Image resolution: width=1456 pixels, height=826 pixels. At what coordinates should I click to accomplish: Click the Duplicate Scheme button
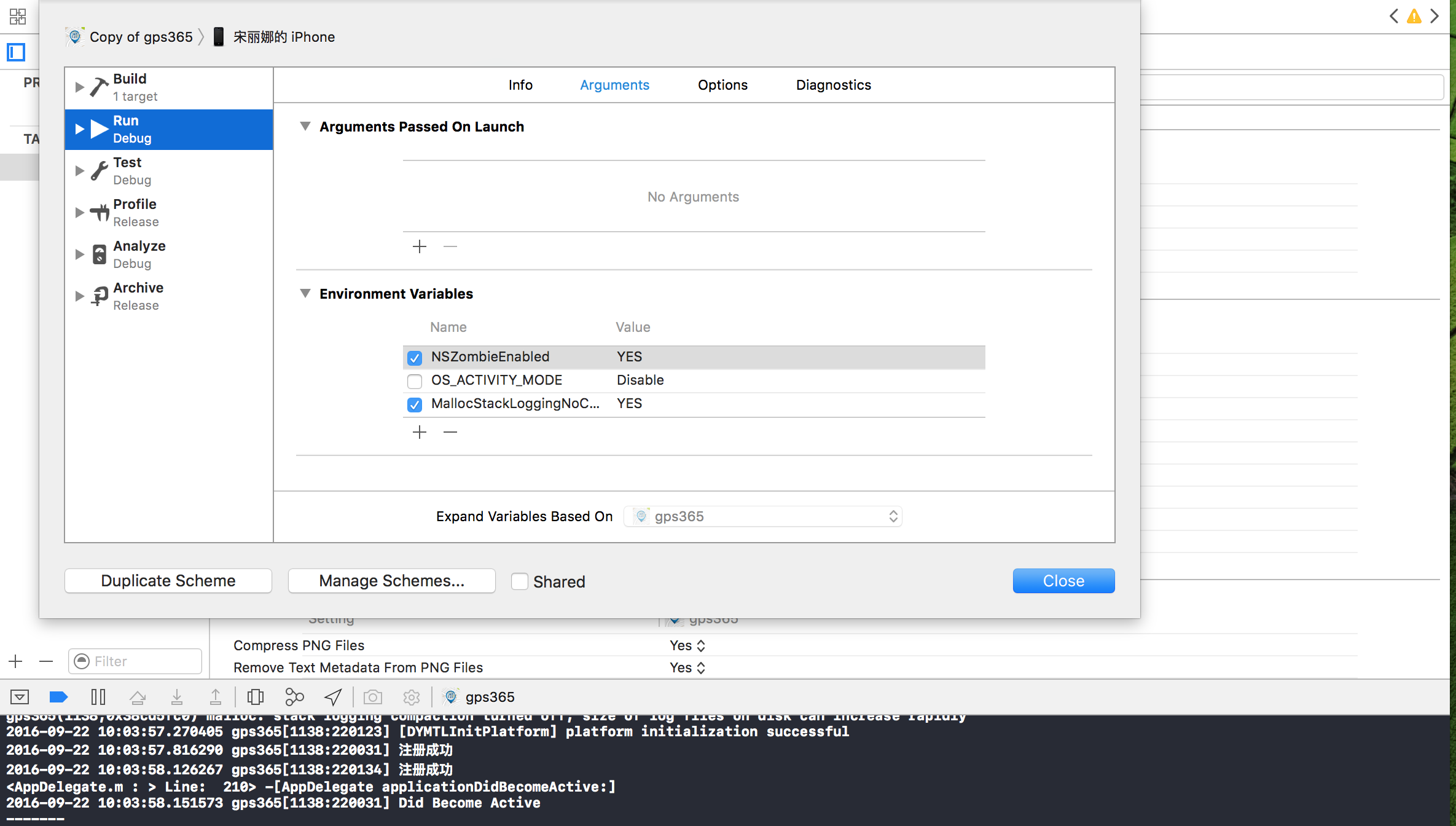[x=168, y=581]
